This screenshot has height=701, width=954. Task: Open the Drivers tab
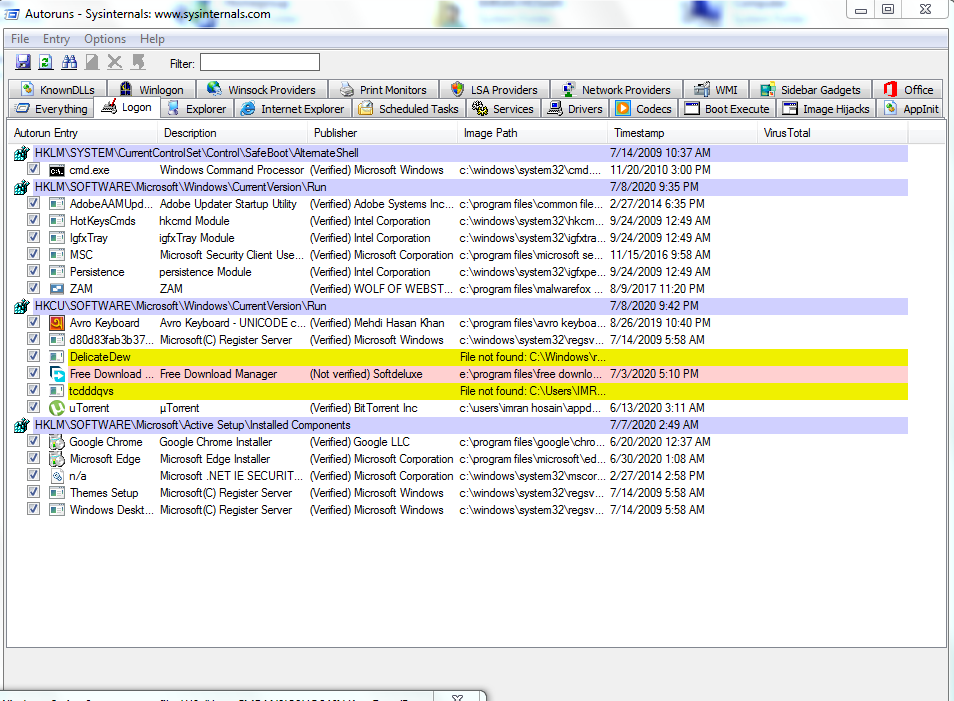(576, 109)
